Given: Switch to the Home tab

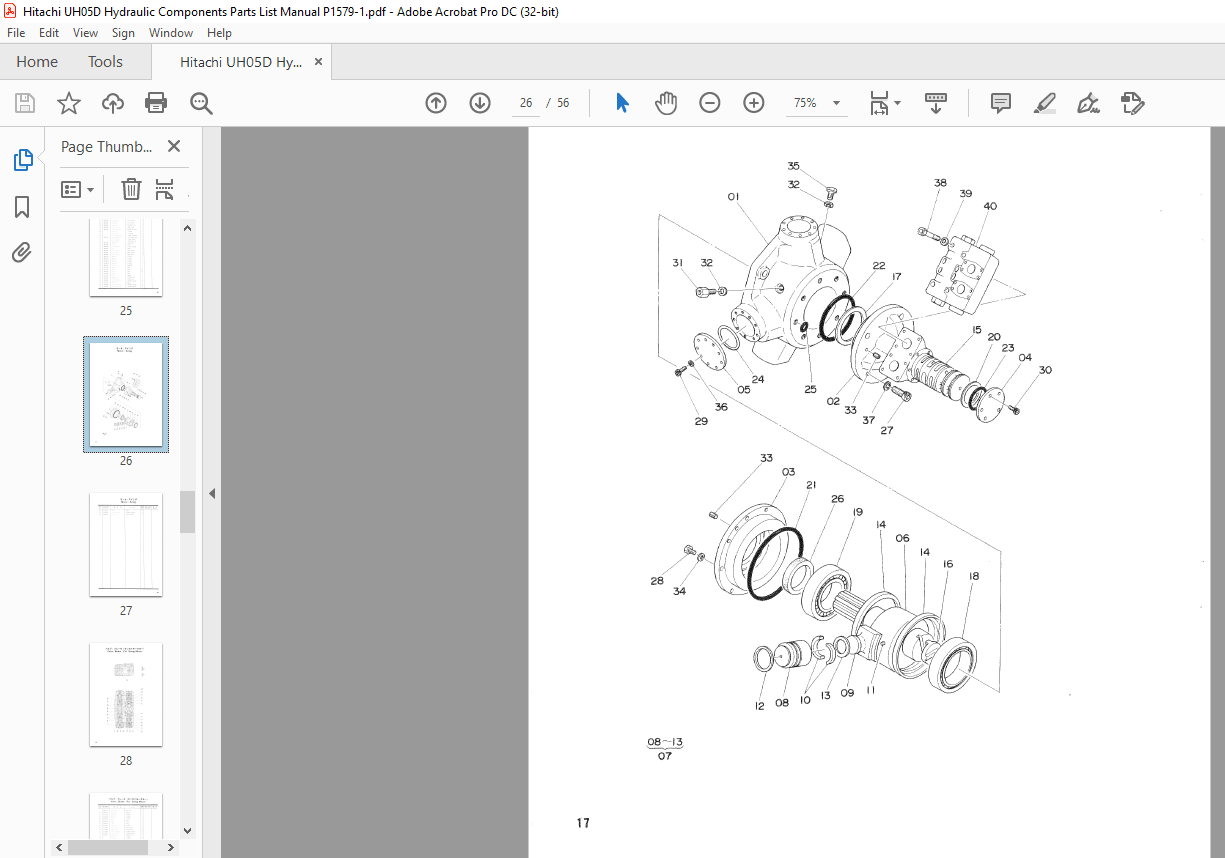Looking at the screenshot, I should [x=36, y=61].
